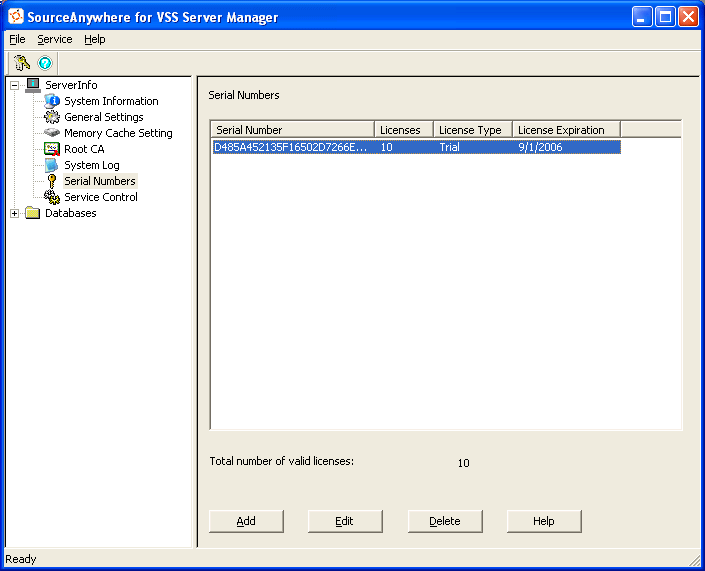This screenshot has width=705, height=571.
Task: Click the blue question mark help icon
Action: [45, 62]
